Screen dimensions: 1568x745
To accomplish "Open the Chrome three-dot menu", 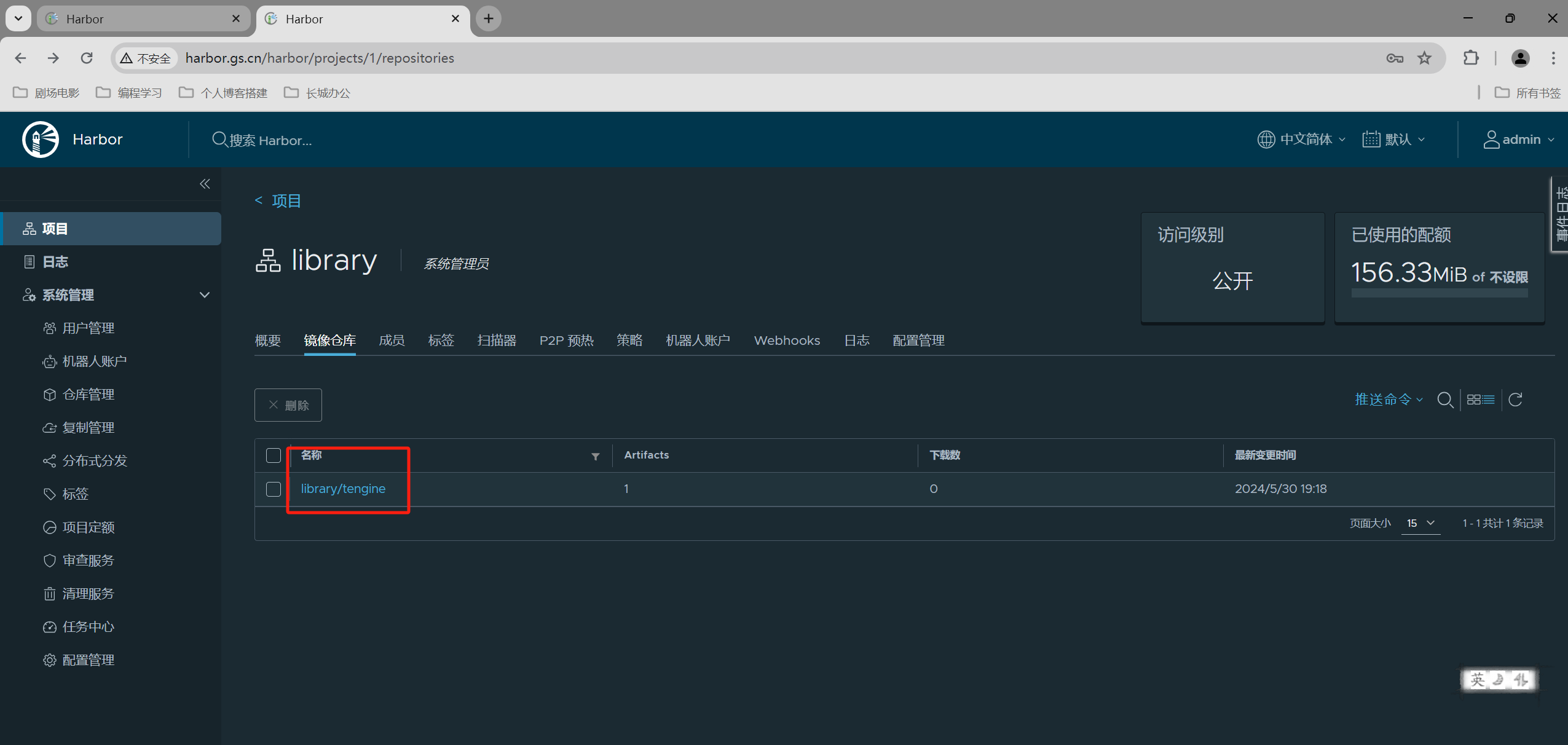I will click(x=1553, y=58).
